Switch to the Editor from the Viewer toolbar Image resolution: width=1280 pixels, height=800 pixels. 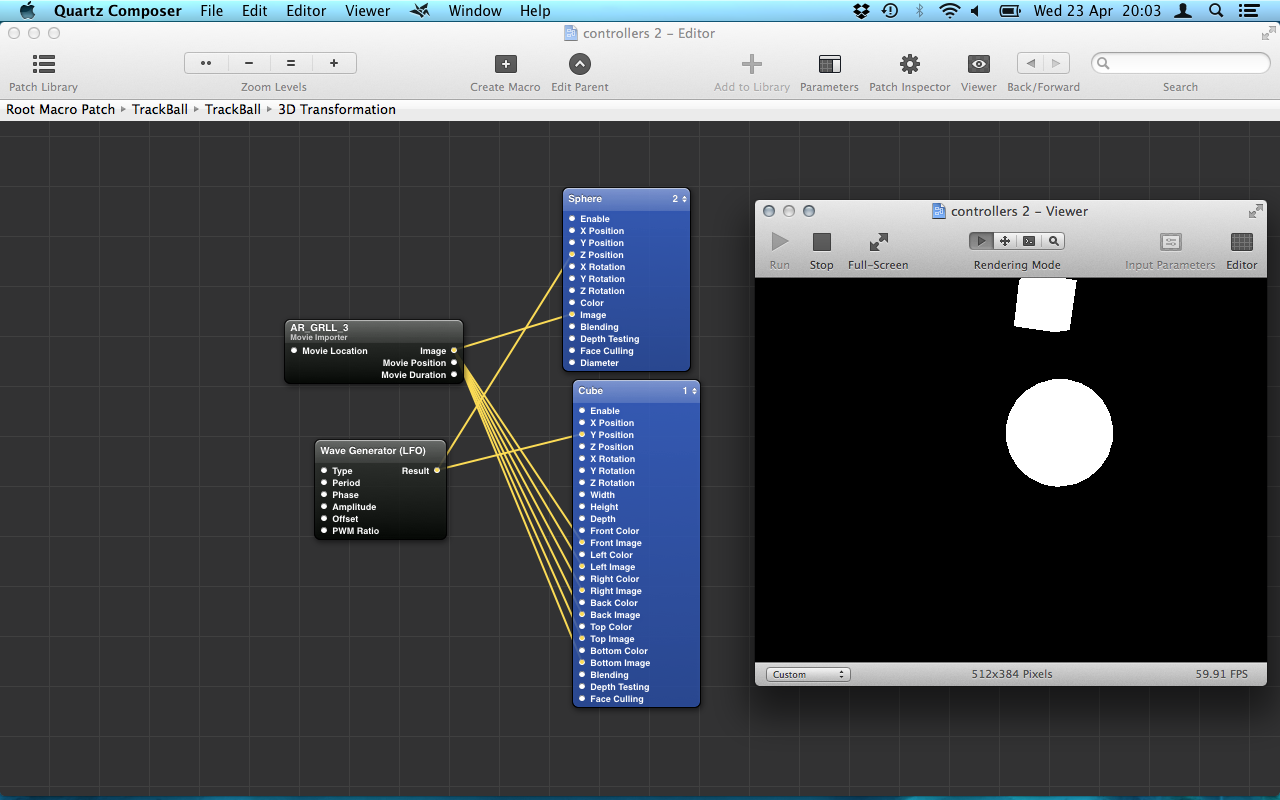1241,242
